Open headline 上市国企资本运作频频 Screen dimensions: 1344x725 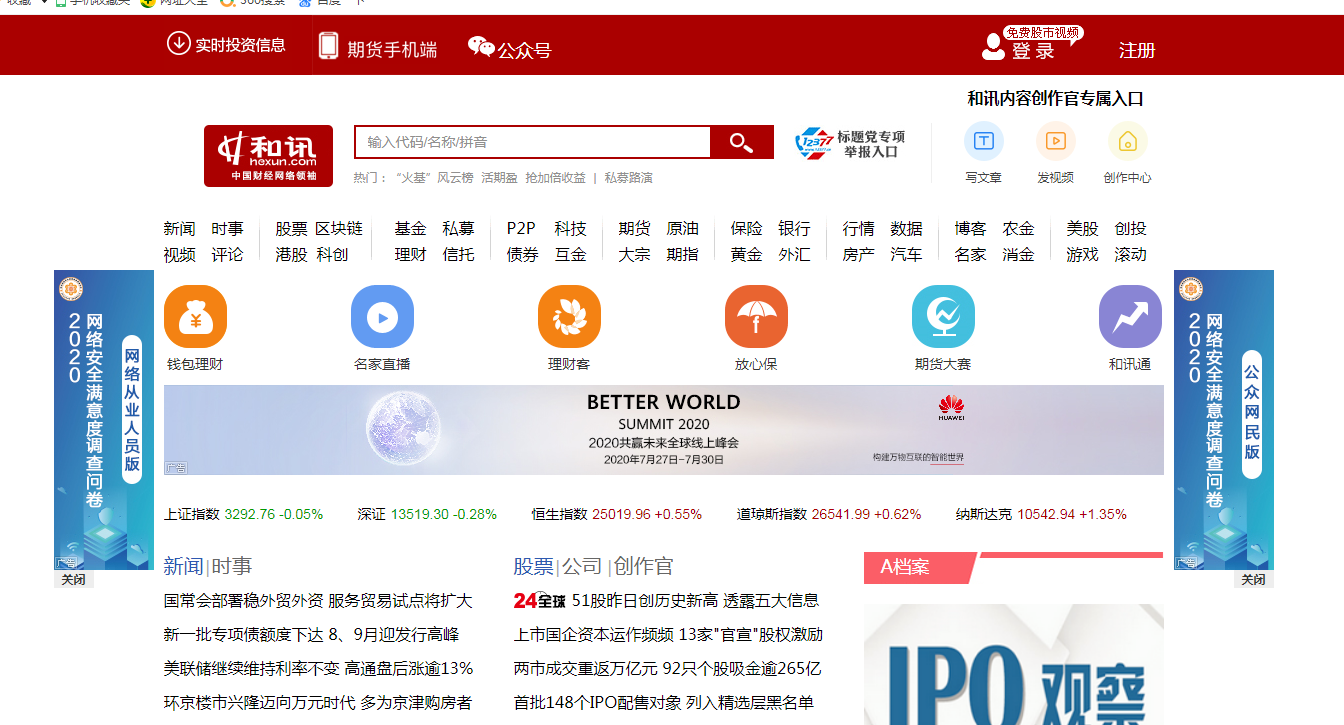tap(668, 634)
